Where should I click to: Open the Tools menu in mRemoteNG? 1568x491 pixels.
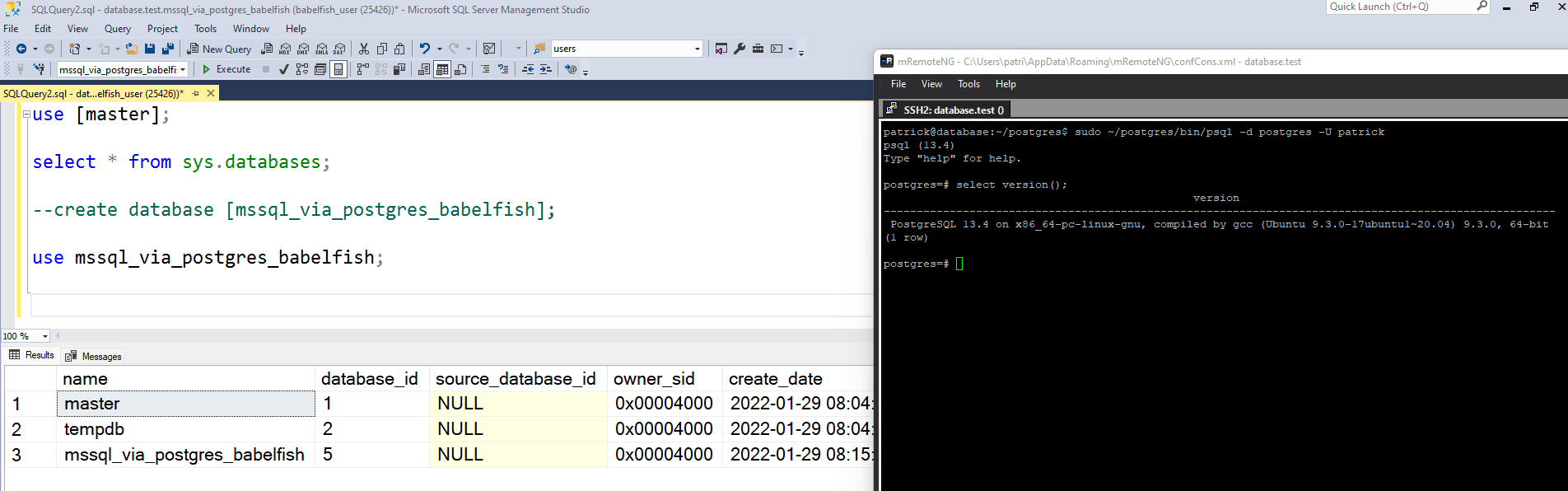click(968, 84)
